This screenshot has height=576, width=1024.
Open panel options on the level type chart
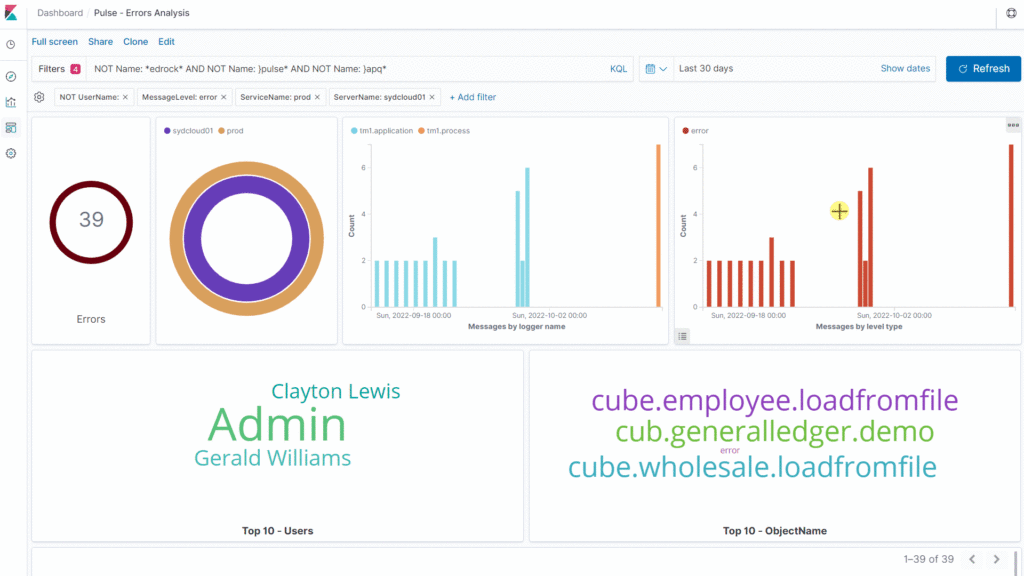pyautogui.click(x=1013, y=125)
